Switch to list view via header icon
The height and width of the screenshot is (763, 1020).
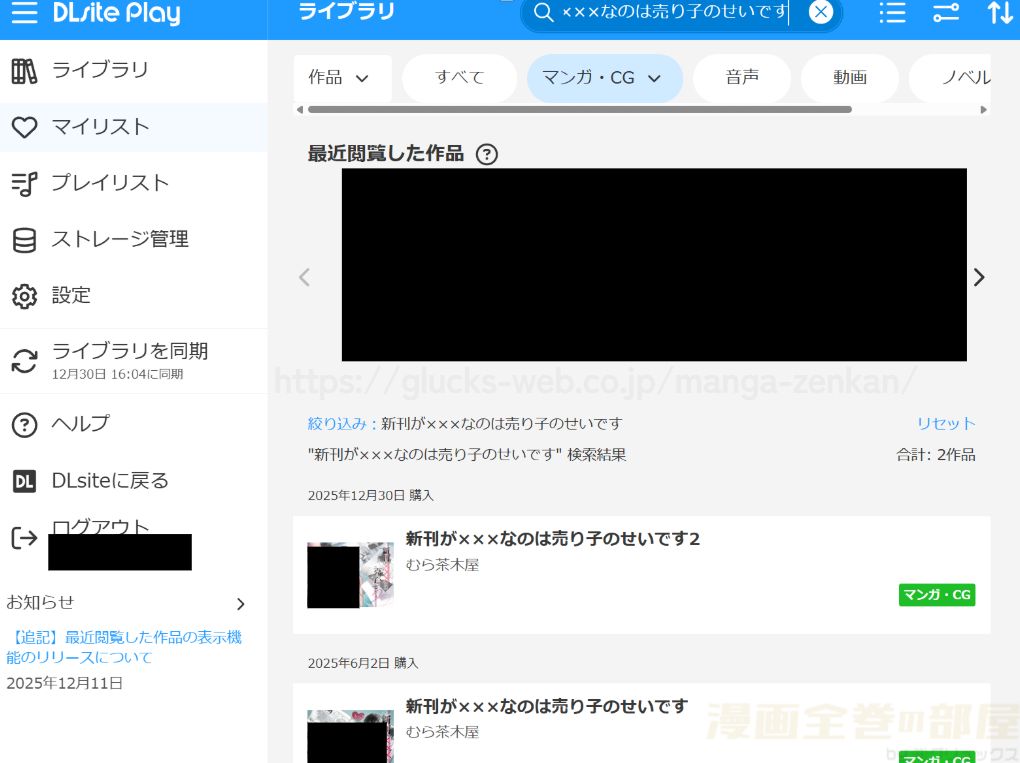pyautogui.click(x=891, y=13)
